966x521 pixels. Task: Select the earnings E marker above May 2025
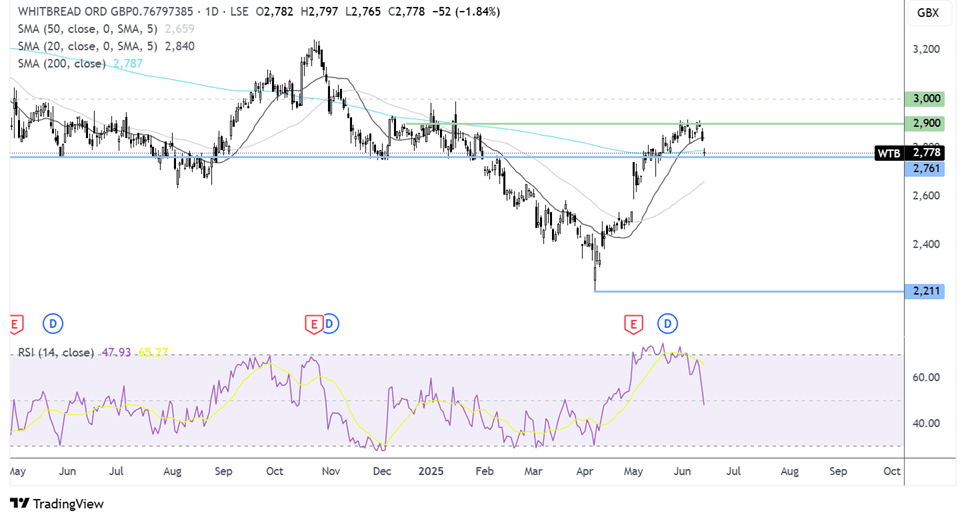point(633,324)
